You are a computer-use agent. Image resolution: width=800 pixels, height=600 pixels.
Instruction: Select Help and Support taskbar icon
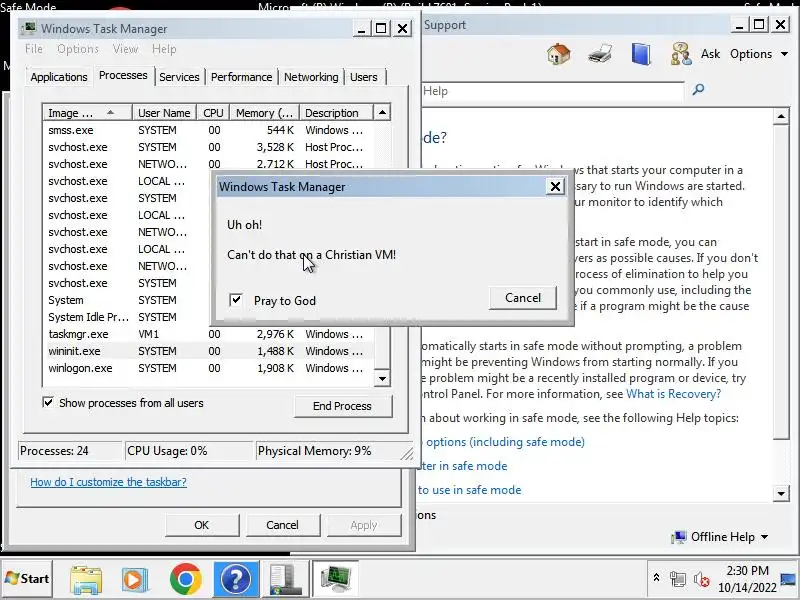(236, 580)
